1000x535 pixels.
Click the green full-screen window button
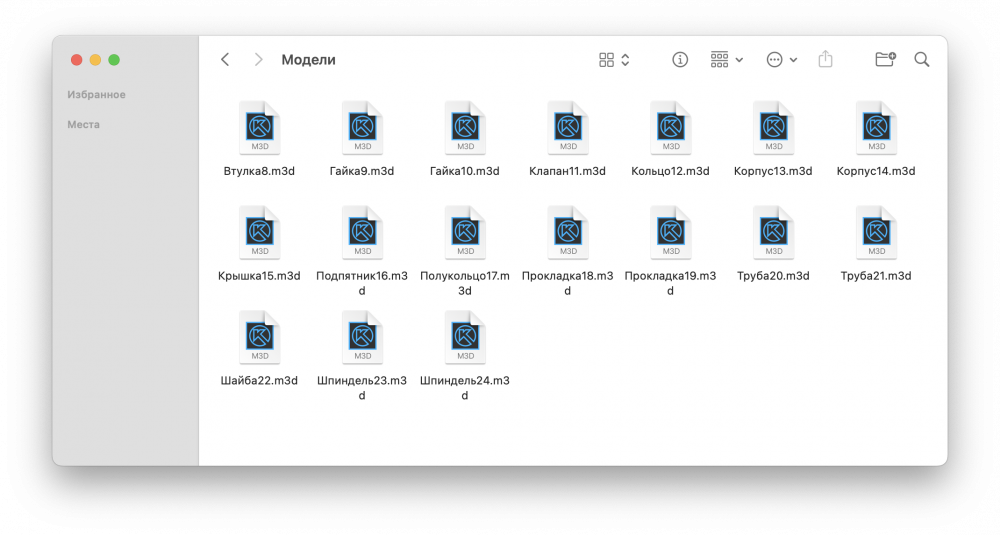(x=114, y=60)
